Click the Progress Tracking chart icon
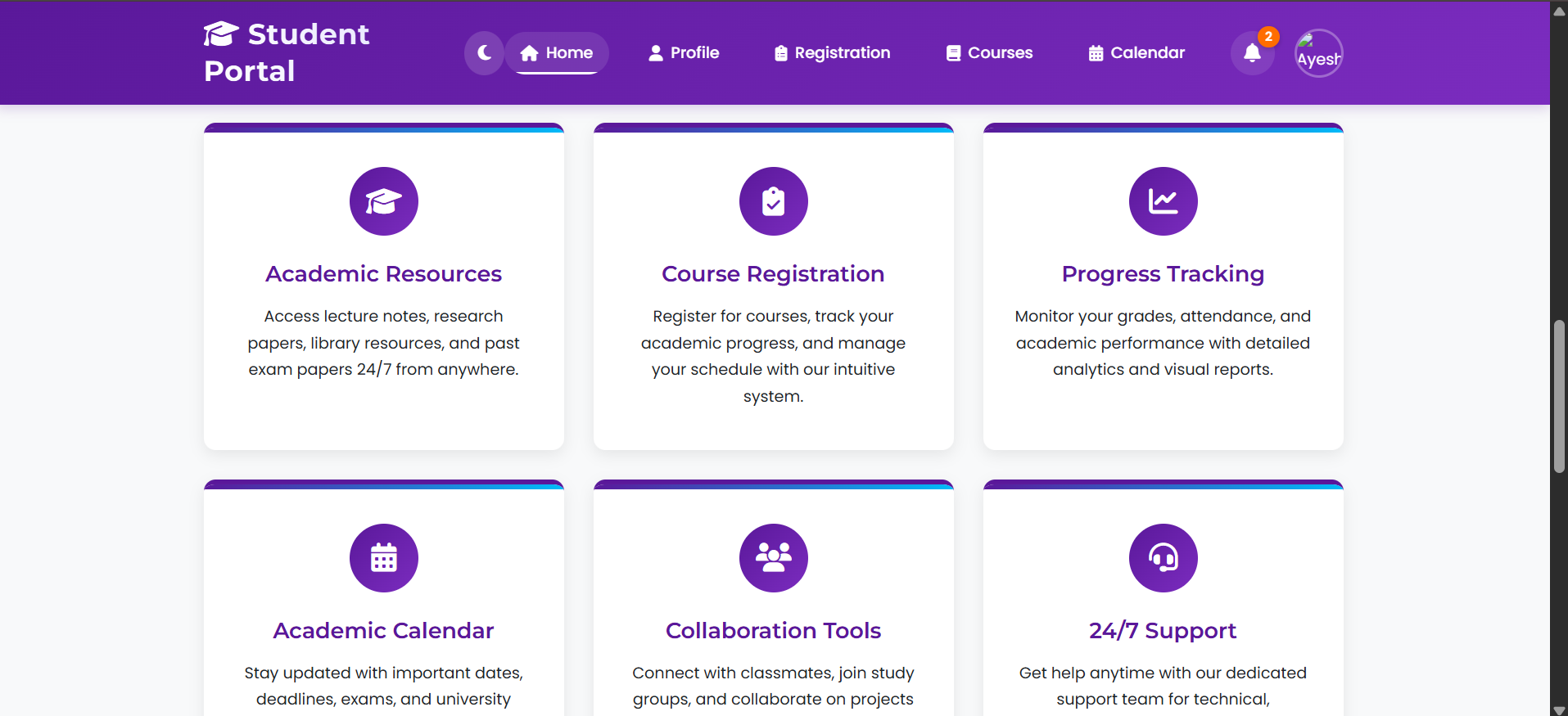The image size is (1568, 716). pos(1164,201)
